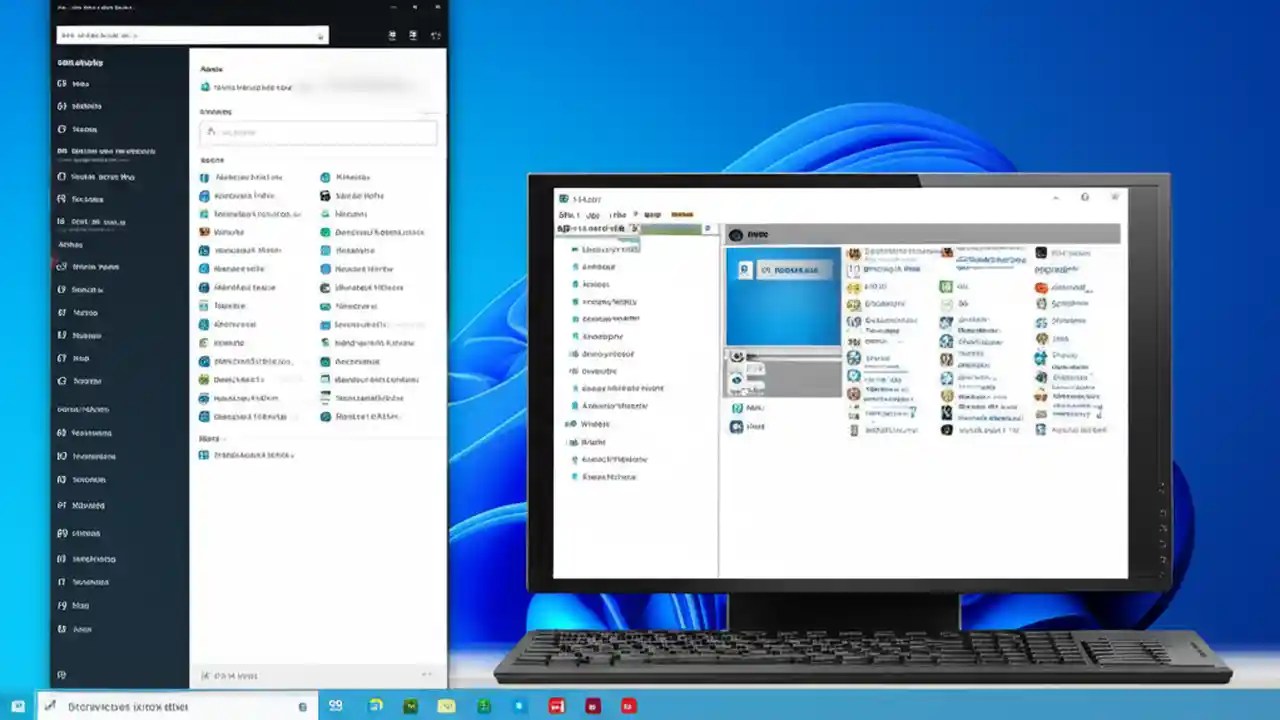1280x720 pixels.
Task: Click the camera icon in the left preview panel
Action: (x=736, y=356)
